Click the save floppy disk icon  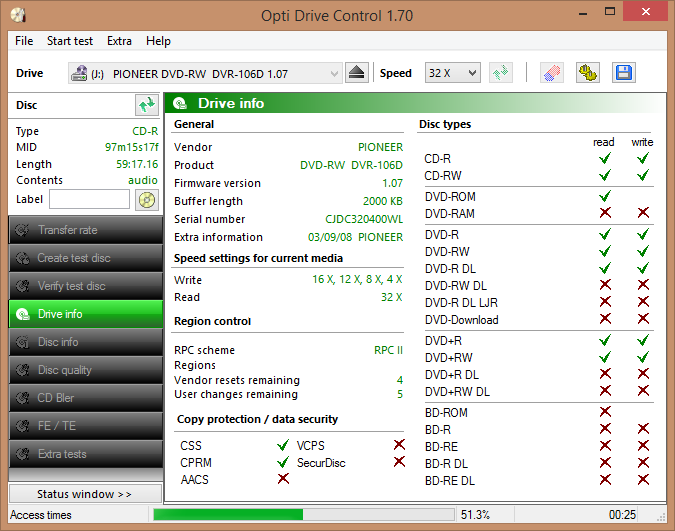pos(623,73)
